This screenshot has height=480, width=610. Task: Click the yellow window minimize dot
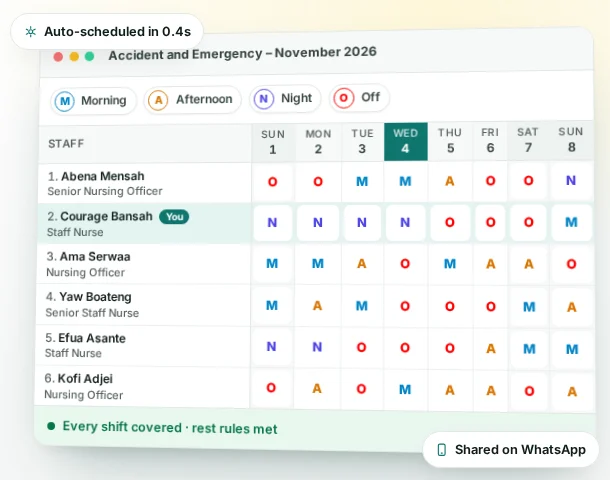(x=74, y=57)
